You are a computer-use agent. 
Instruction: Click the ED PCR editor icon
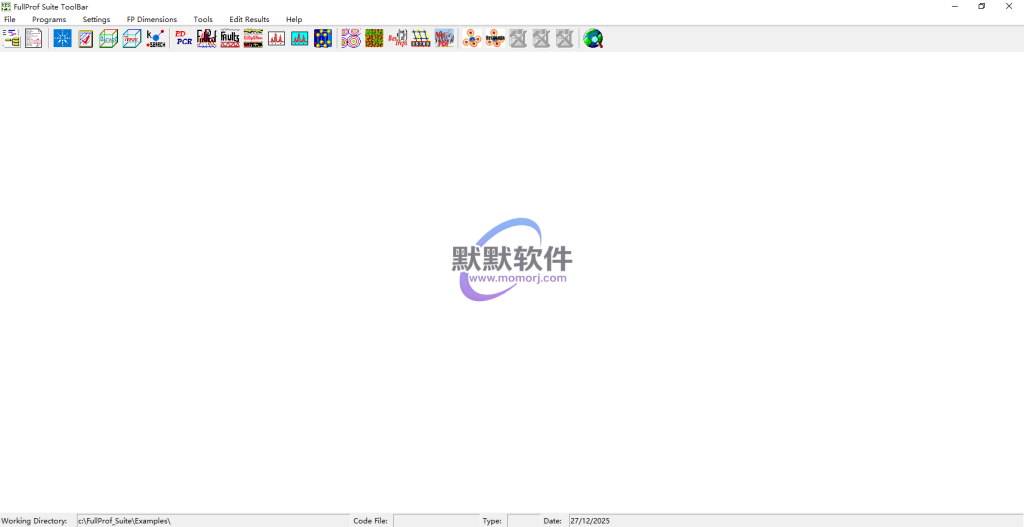[184, 39]
